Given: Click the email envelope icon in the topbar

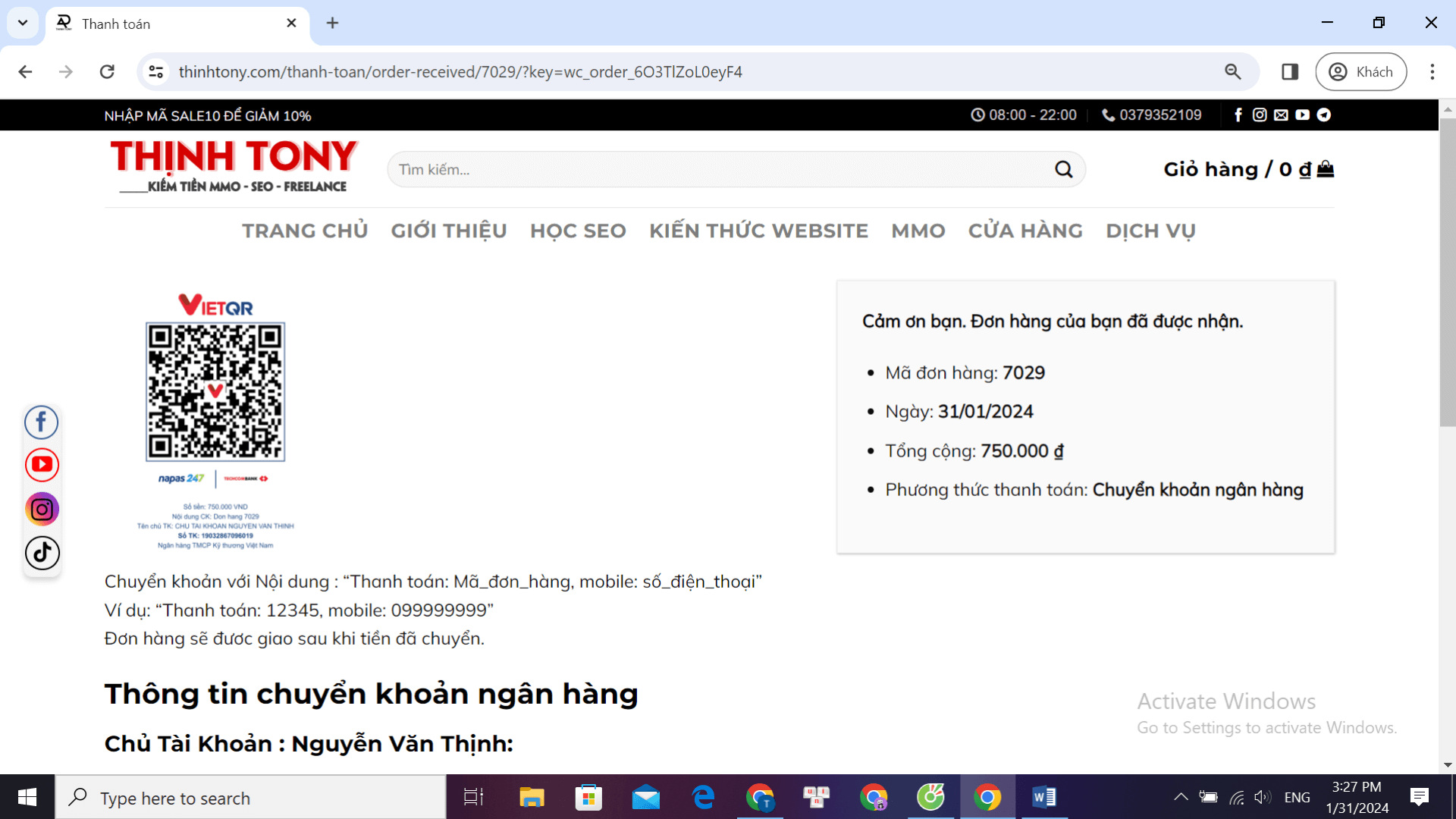Looking at the screenshot, I should coord(1281,115).
